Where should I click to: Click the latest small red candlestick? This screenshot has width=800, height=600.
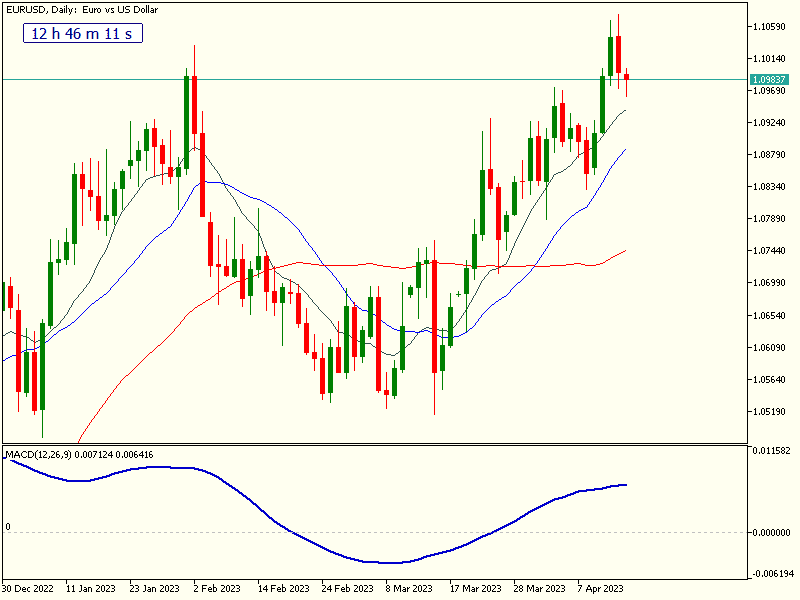(x=627, y=77)
